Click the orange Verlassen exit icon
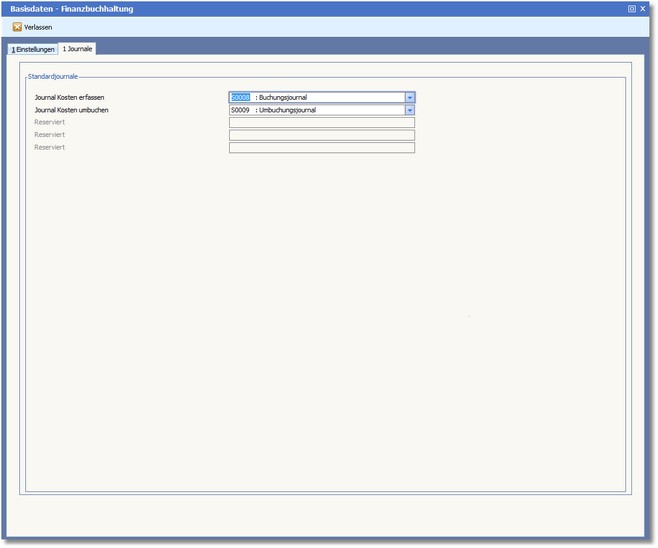Screen dimensions: 658x548 click(x=17, y=27)
